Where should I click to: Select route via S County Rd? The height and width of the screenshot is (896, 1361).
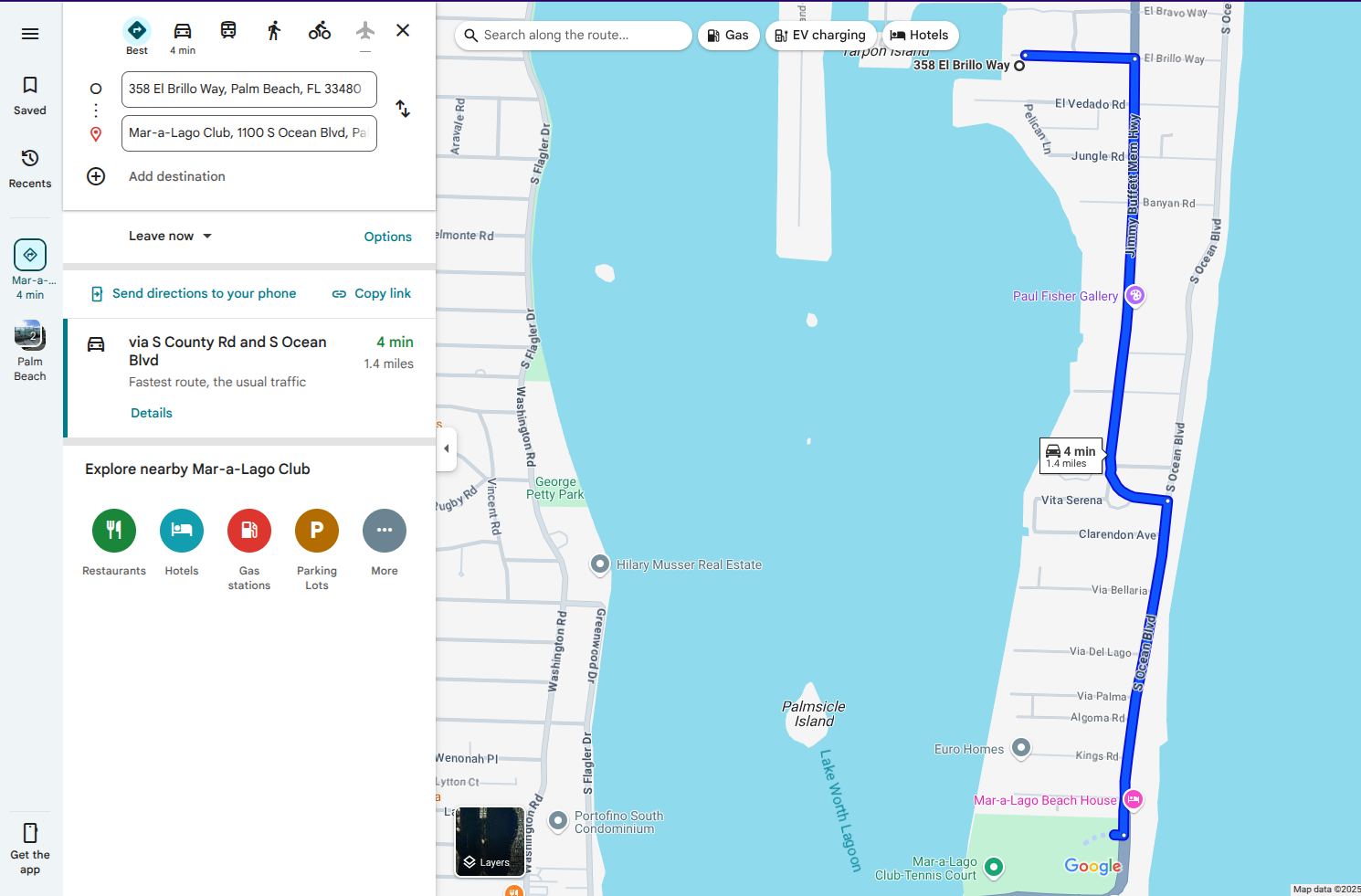249,378
